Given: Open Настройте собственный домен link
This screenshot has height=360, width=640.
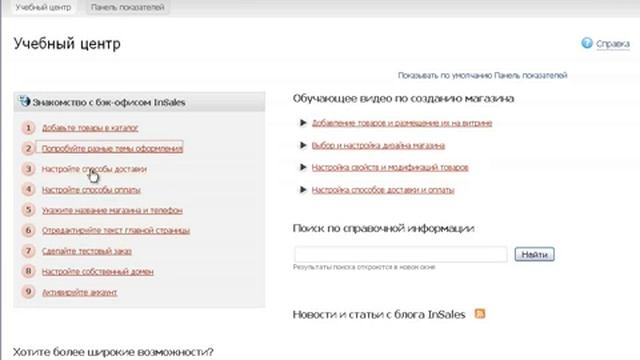Looking at the screenshot, I should (98, 271).
